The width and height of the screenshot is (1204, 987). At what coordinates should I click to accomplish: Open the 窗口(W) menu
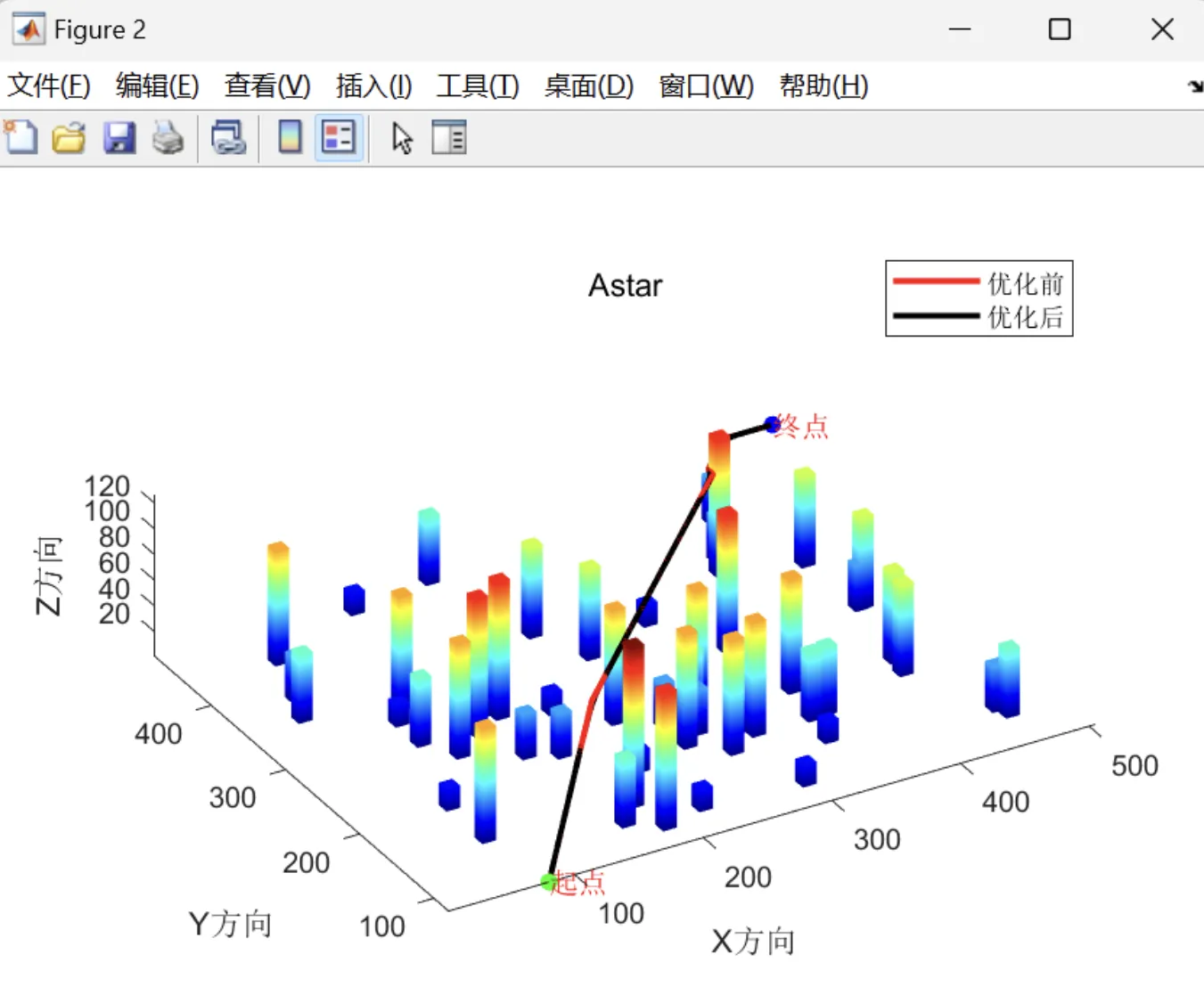coord(706,86)
